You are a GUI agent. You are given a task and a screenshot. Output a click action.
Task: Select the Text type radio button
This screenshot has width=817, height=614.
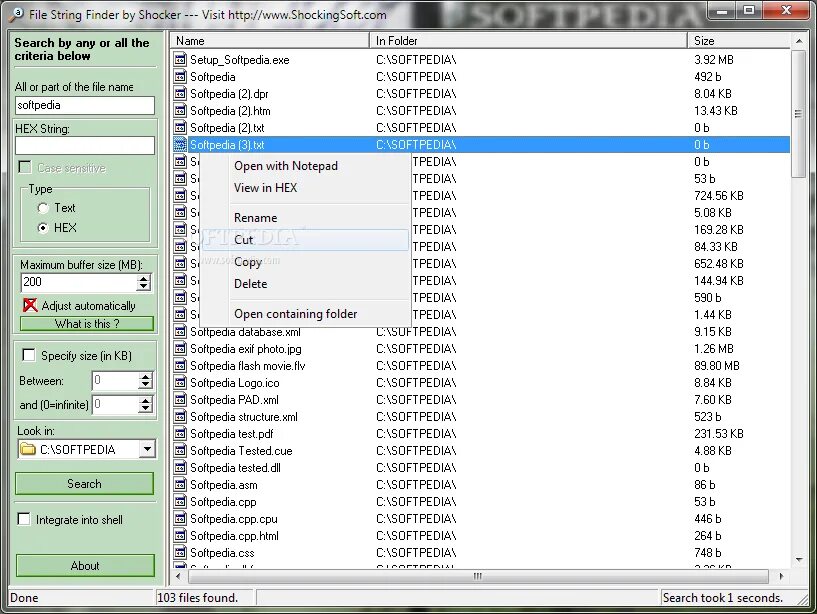(x=43, y=208)
